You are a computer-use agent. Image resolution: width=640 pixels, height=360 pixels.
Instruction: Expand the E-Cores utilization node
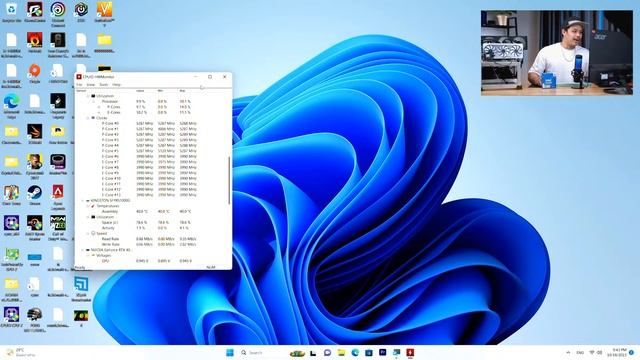[x=99, y=112]
